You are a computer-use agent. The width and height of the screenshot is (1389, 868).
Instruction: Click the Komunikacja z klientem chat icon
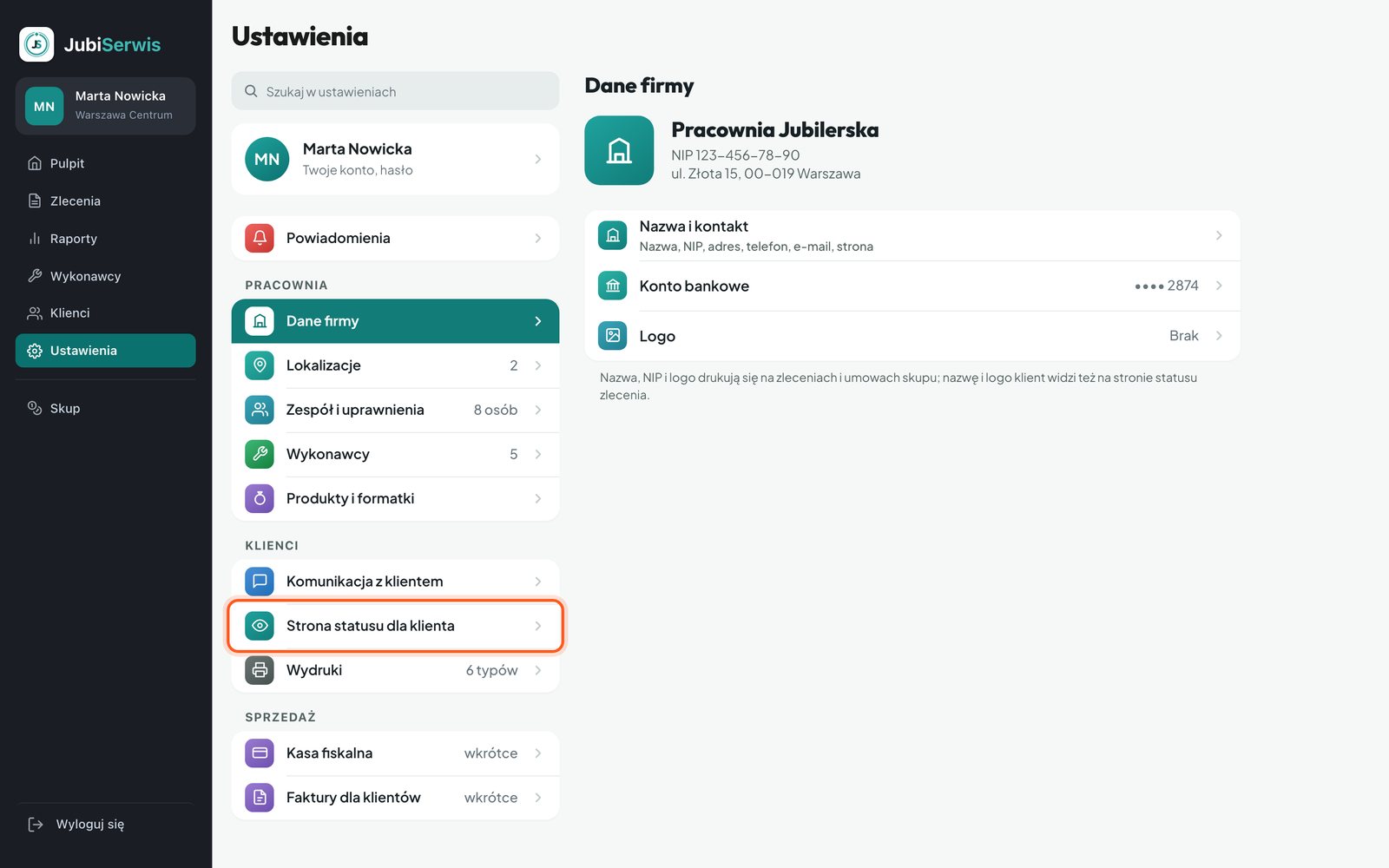point(260,582)
